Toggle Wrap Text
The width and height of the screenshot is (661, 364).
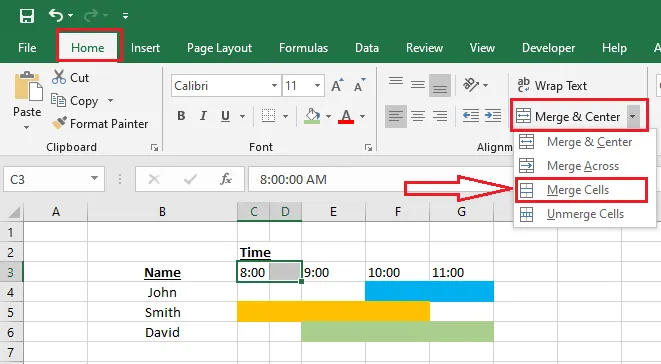[x=552, y=86]
